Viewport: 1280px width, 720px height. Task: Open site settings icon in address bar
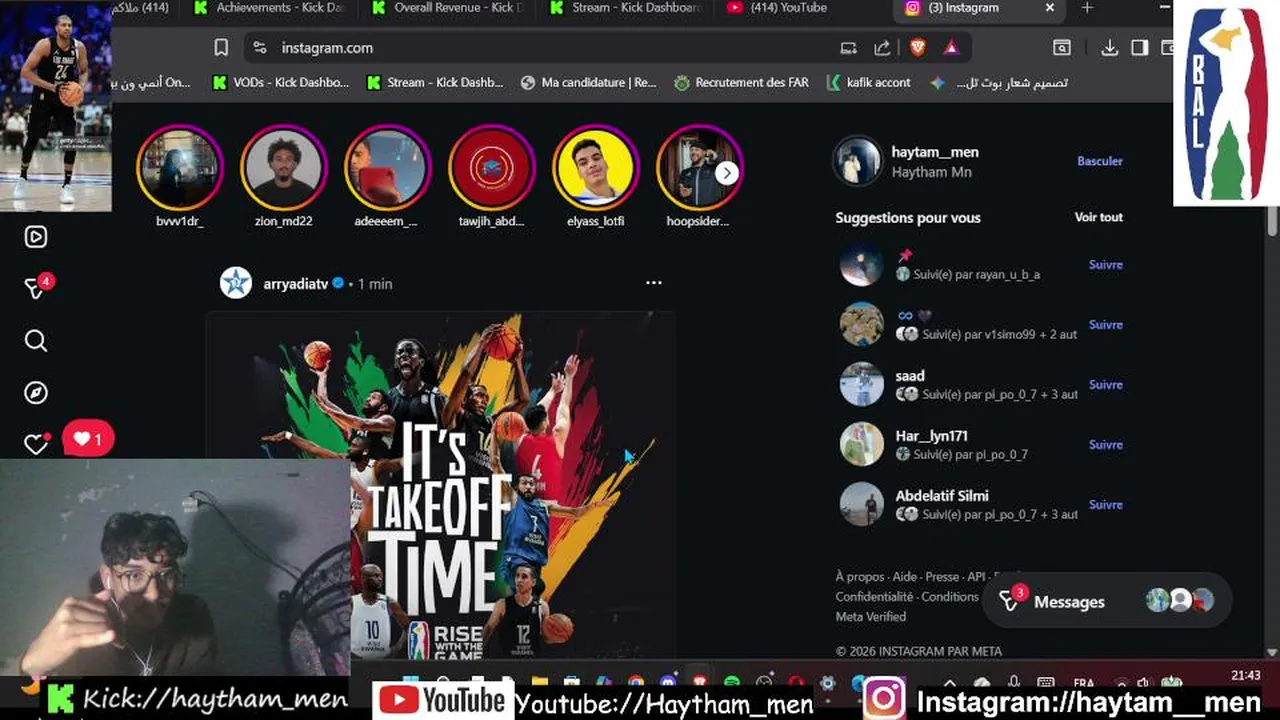point(260,48)
